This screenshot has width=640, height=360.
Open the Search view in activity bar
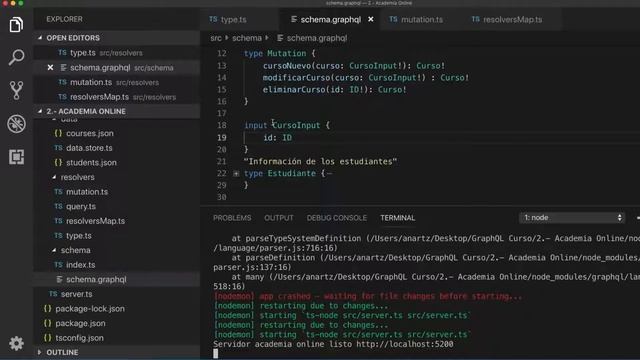(16, 57)
